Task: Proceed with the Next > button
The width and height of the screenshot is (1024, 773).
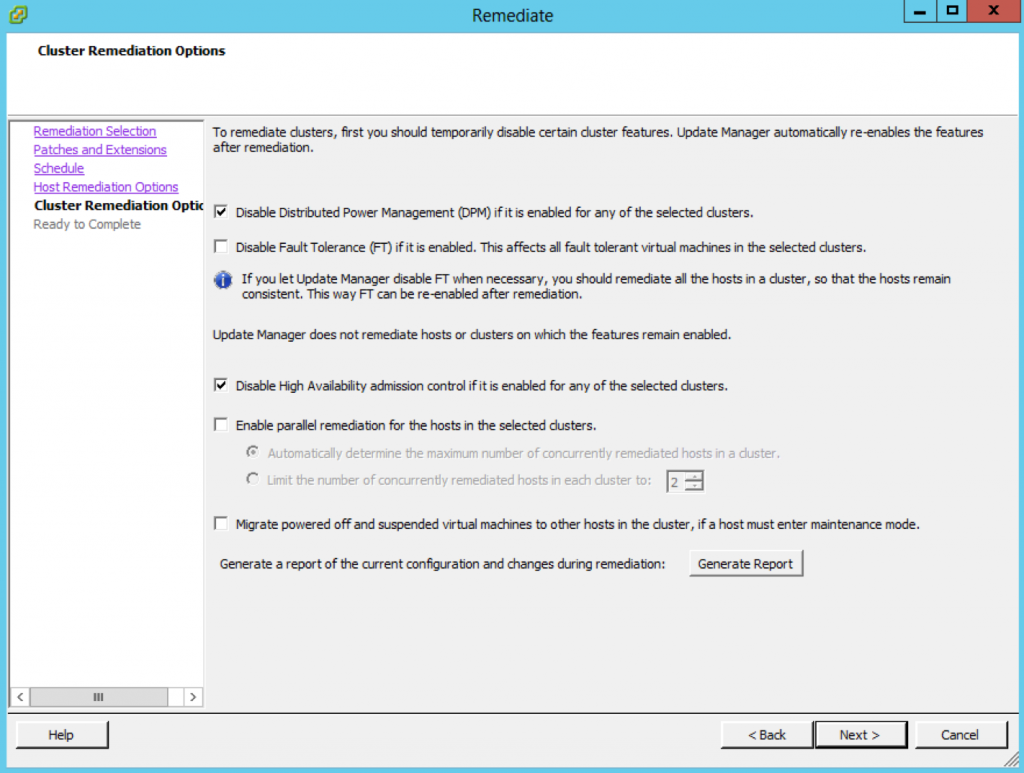Action: (860, 734)
